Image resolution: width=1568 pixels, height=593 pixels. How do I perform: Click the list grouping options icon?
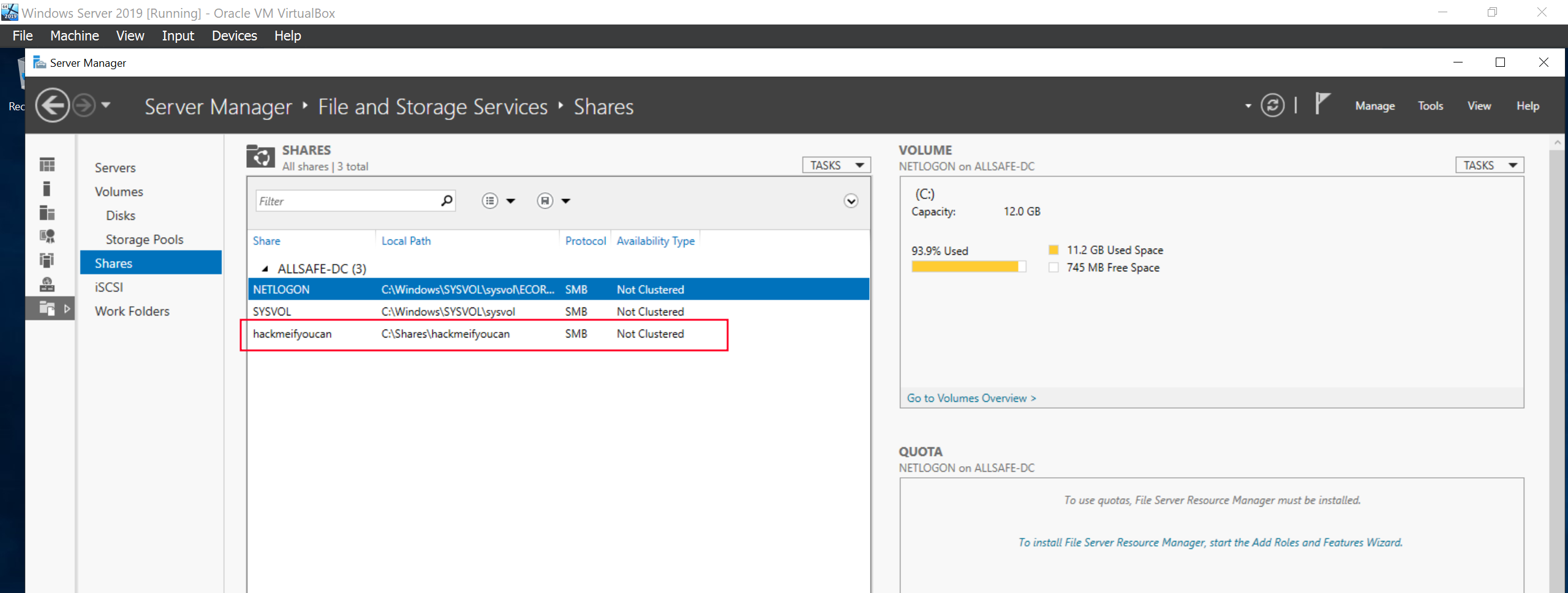click(x=489, y=200)
